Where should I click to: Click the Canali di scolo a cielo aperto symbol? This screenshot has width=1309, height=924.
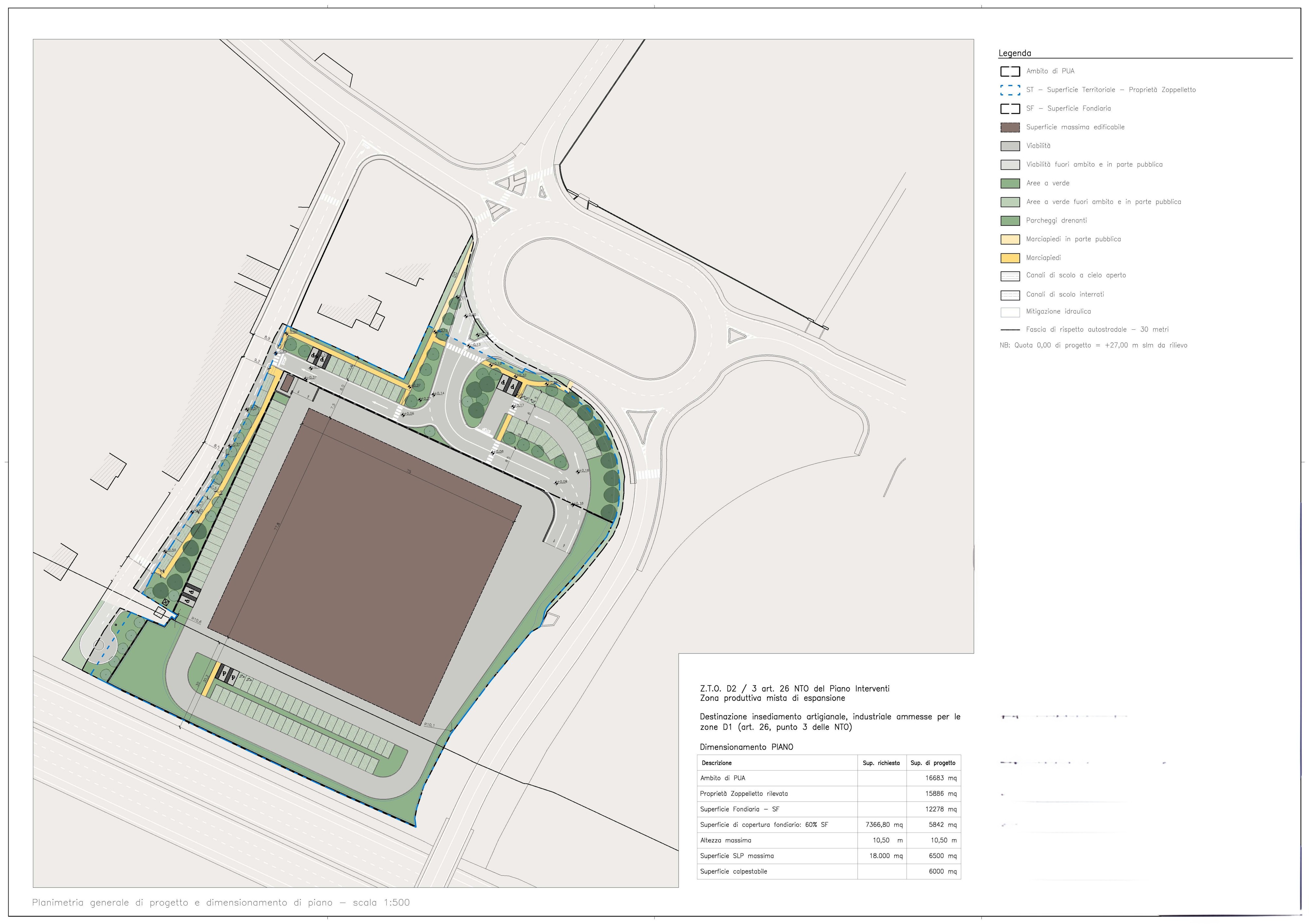click(x=1010, y=276)
